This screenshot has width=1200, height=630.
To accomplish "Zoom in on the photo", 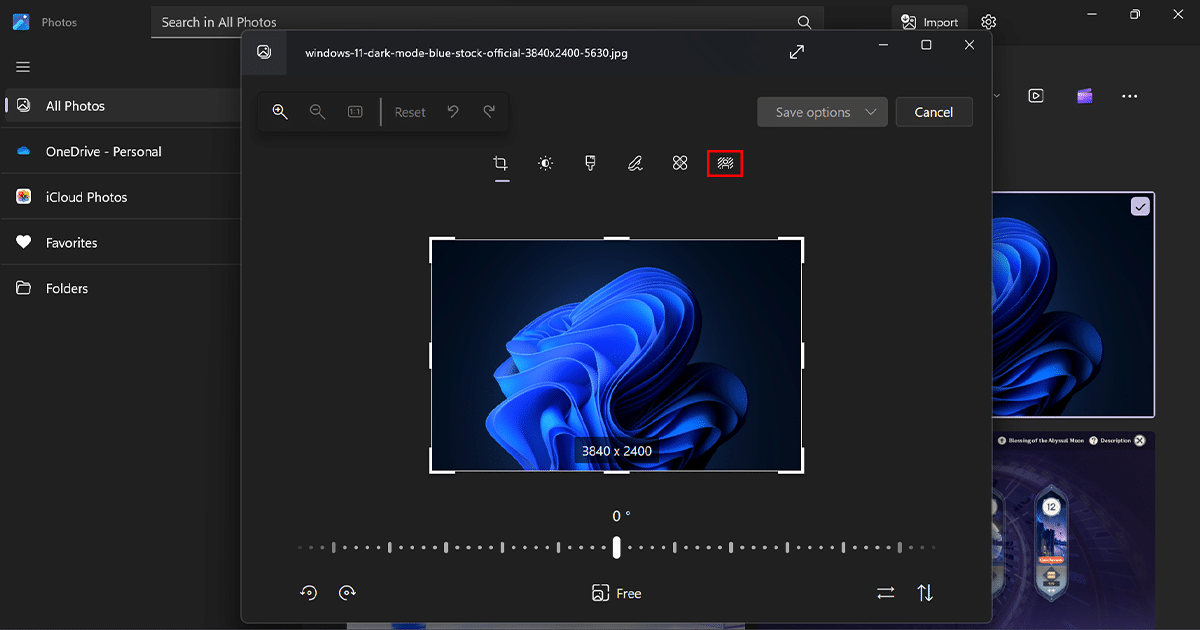I will click(280, 112).
